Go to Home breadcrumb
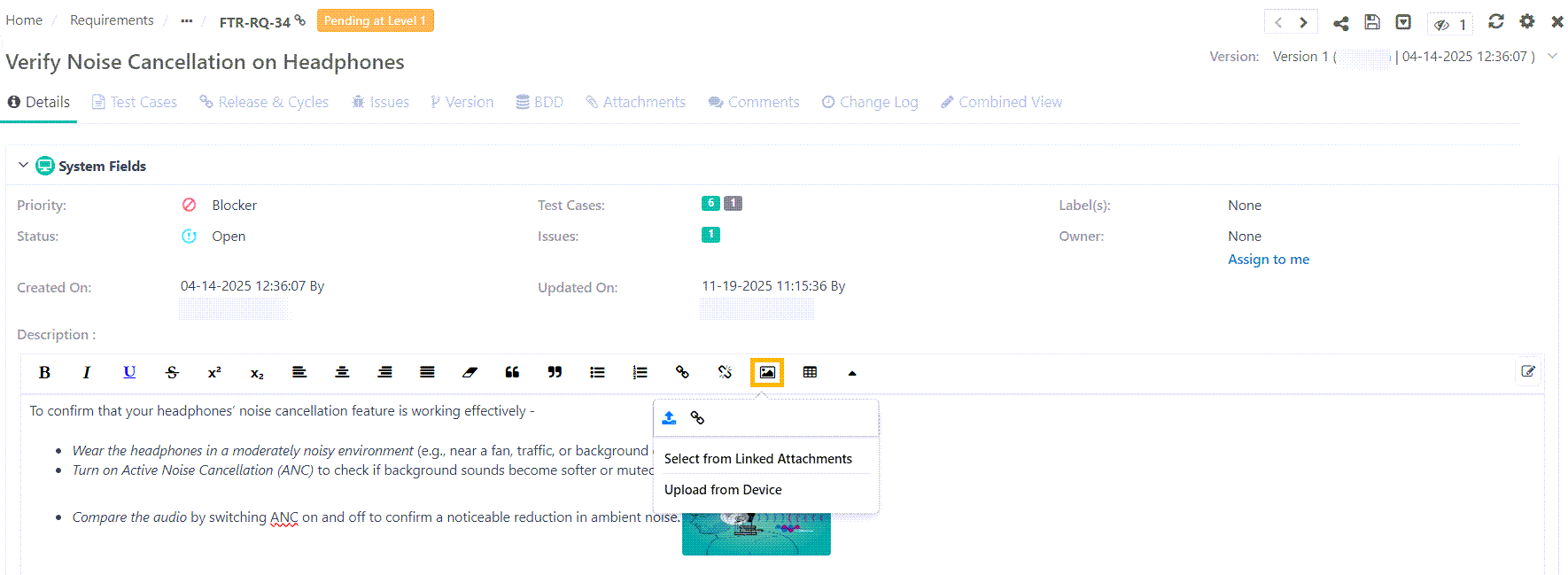The height and width of the screenshot is (575, 1568). click(x=24, y=19)
